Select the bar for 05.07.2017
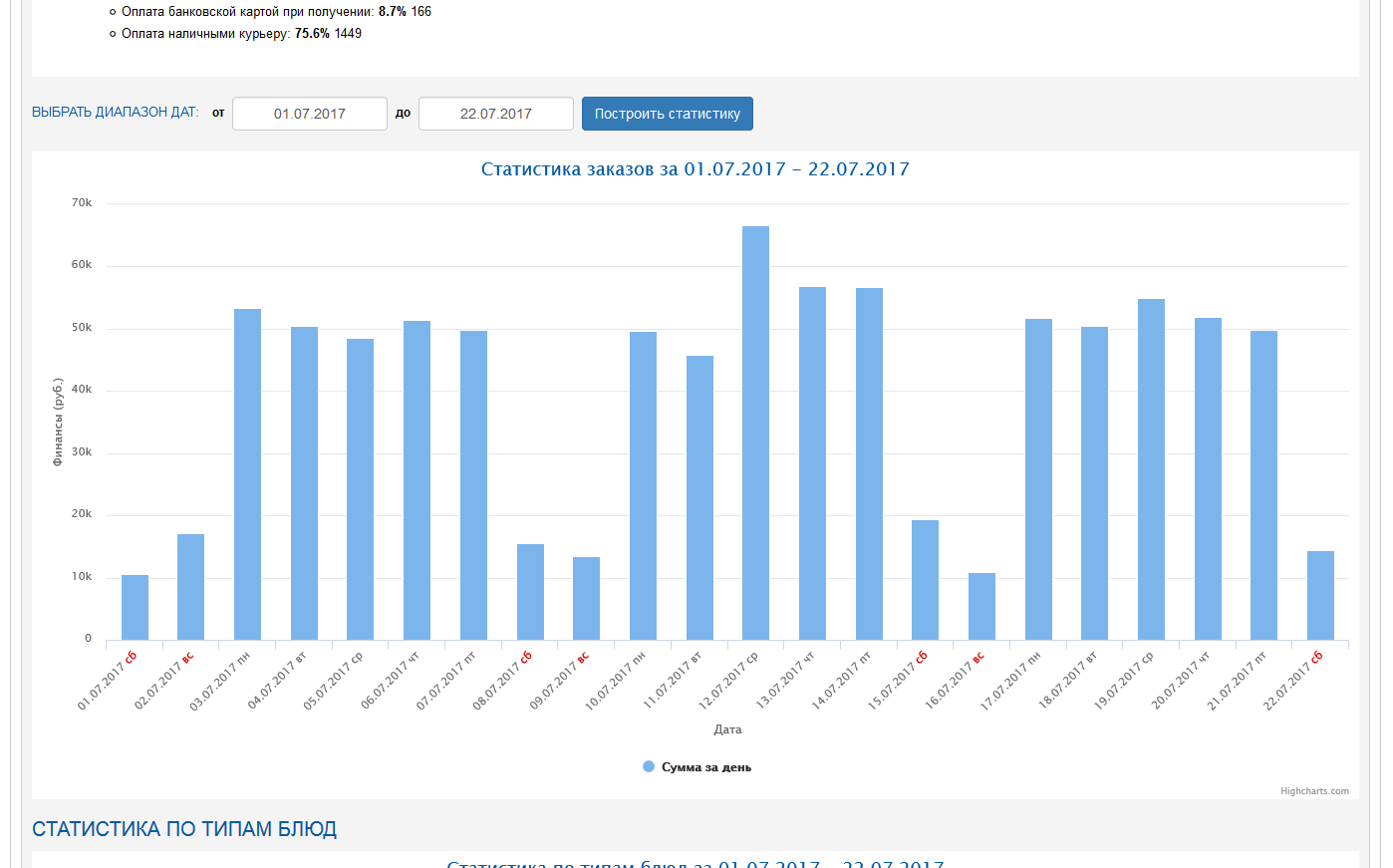Image resolution: width=1393 pixels, height=868 pixels. pos(361,489)
